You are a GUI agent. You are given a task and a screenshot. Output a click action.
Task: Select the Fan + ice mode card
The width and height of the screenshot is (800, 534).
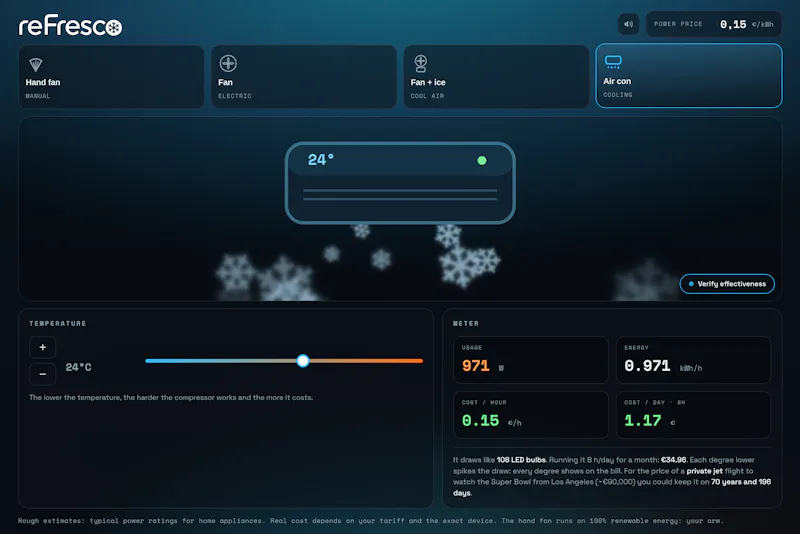click(x=496, y=77)
